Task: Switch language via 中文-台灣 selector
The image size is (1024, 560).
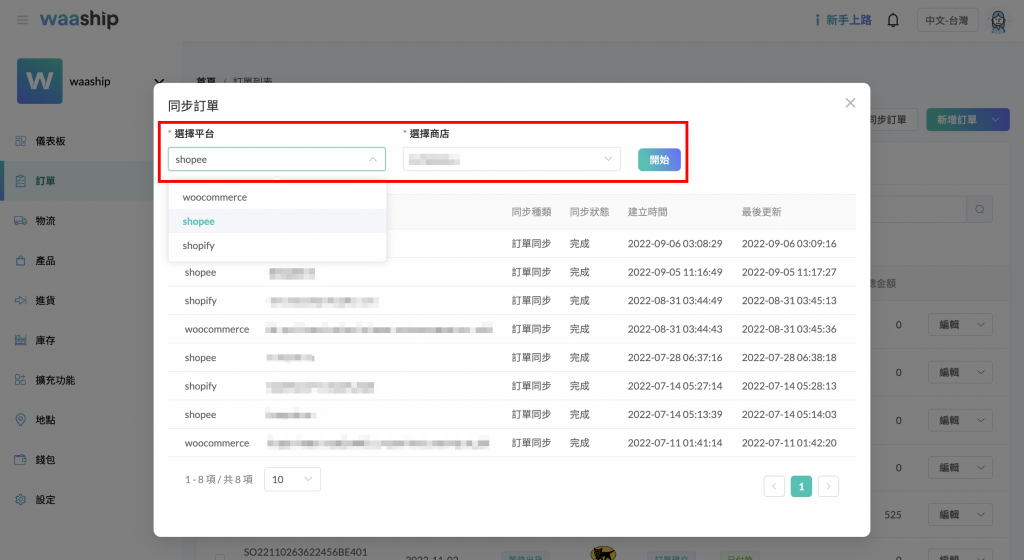Action: 946,20
